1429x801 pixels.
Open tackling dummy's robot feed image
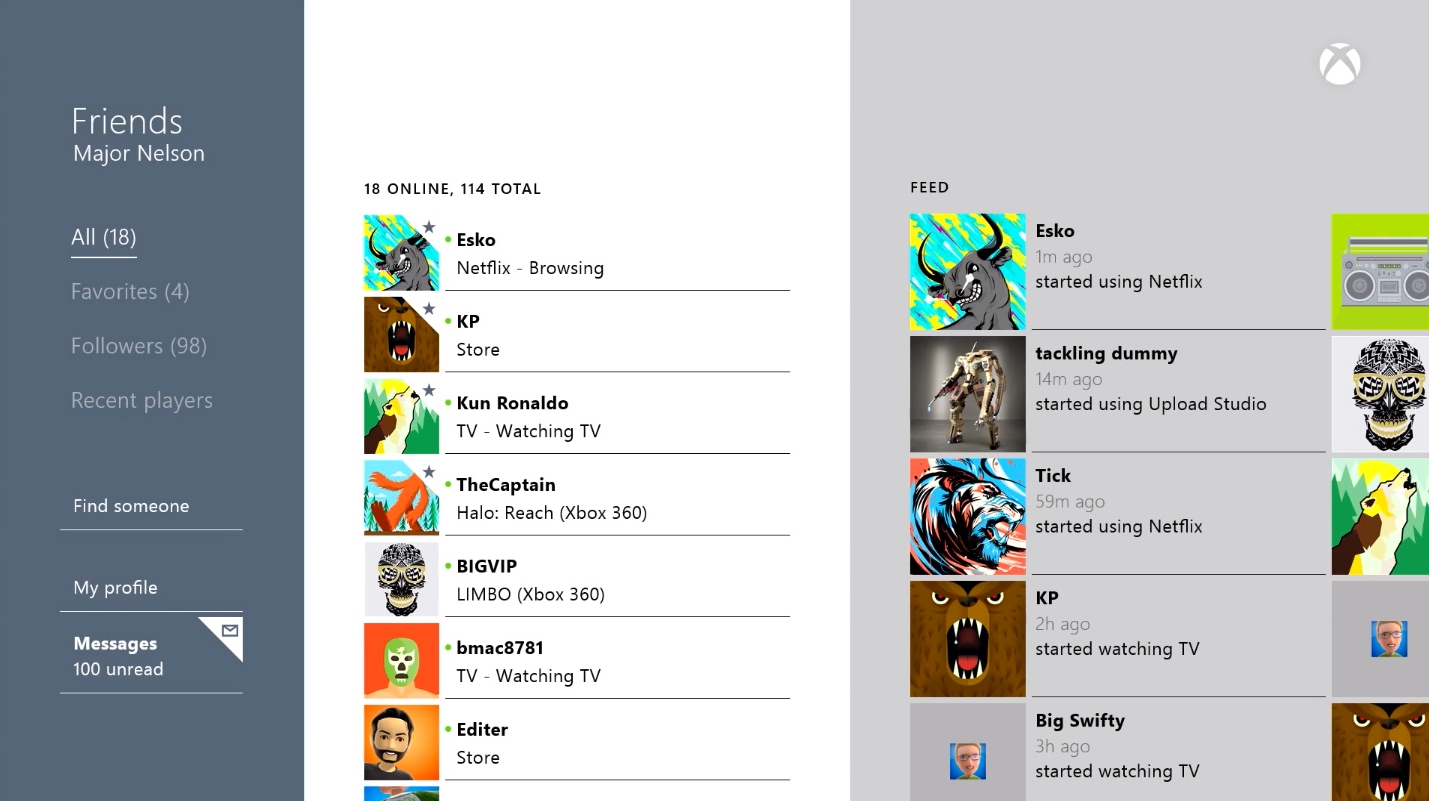pos(968,394)
